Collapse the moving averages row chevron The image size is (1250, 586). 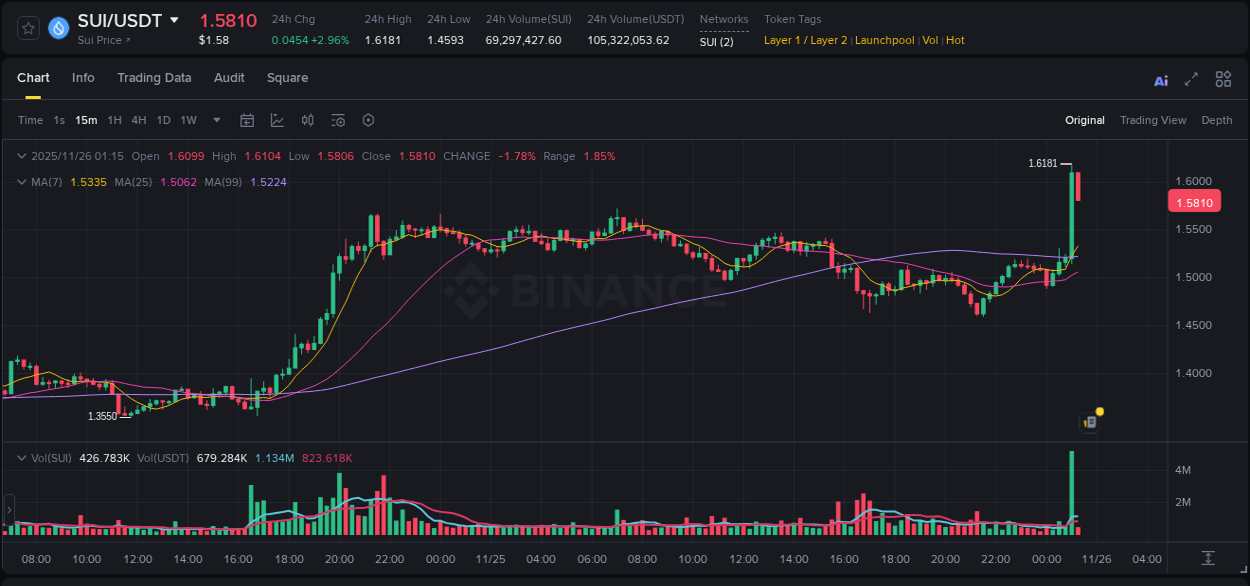point(22,182)
